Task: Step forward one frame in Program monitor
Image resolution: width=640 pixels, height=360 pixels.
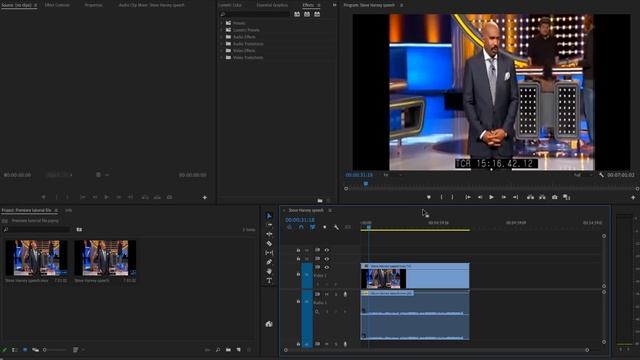Action: tap(504, 197)
